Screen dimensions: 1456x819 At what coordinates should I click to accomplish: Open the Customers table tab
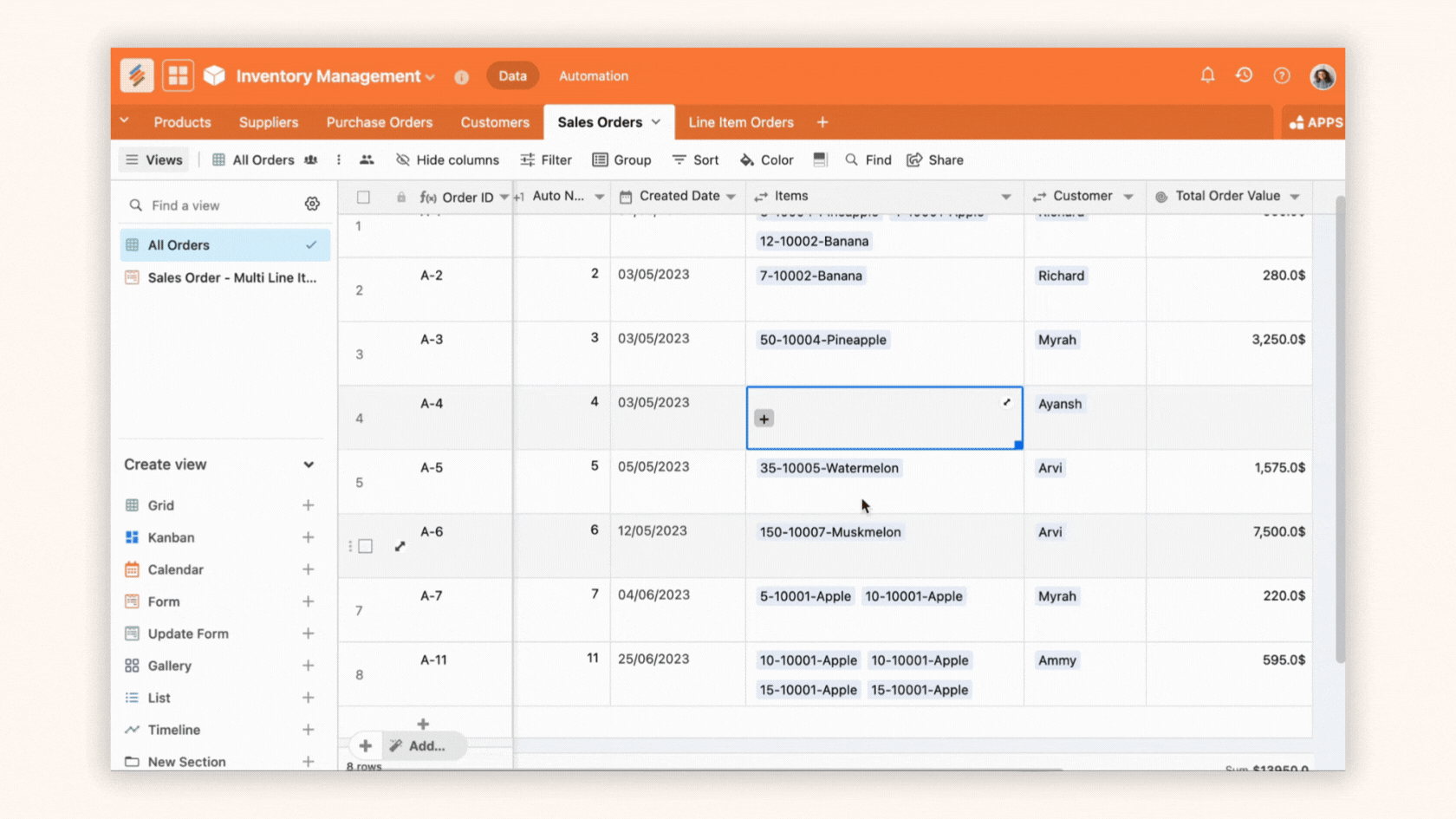tap(494, 122)
